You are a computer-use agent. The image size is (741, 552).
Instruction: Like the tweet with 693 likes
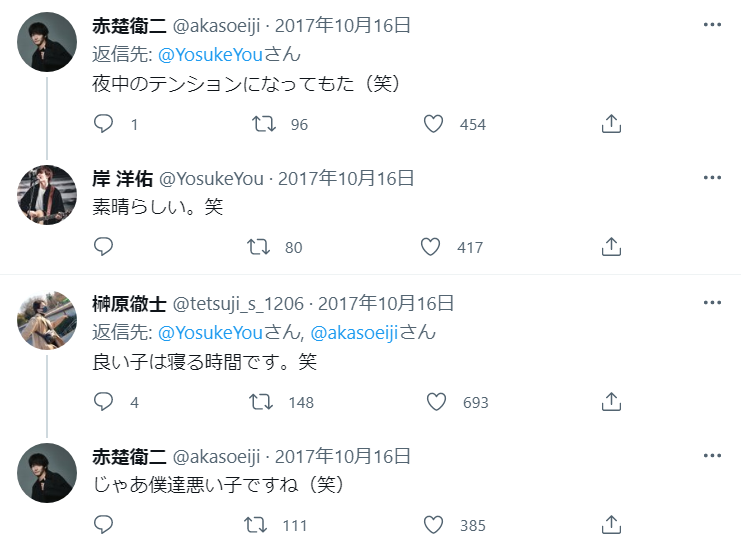(436, 402)
